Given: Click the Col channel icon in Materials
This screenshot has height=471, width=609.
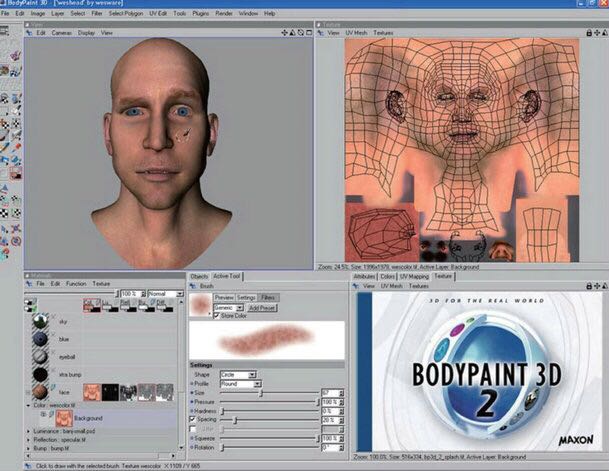Looking at the screenshot, I should pyautogui.click(x=92, y=305).
